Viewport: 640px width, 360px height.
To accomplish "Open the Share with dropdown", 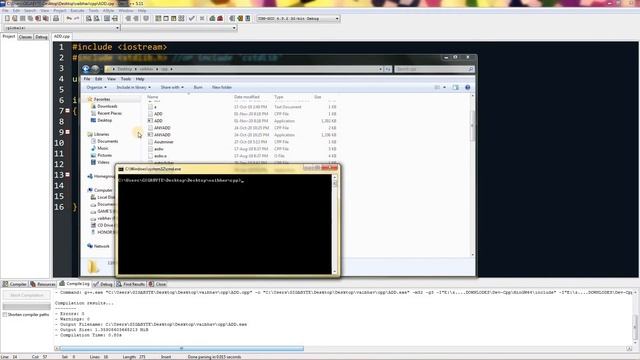I will click(x=172, y=87).
